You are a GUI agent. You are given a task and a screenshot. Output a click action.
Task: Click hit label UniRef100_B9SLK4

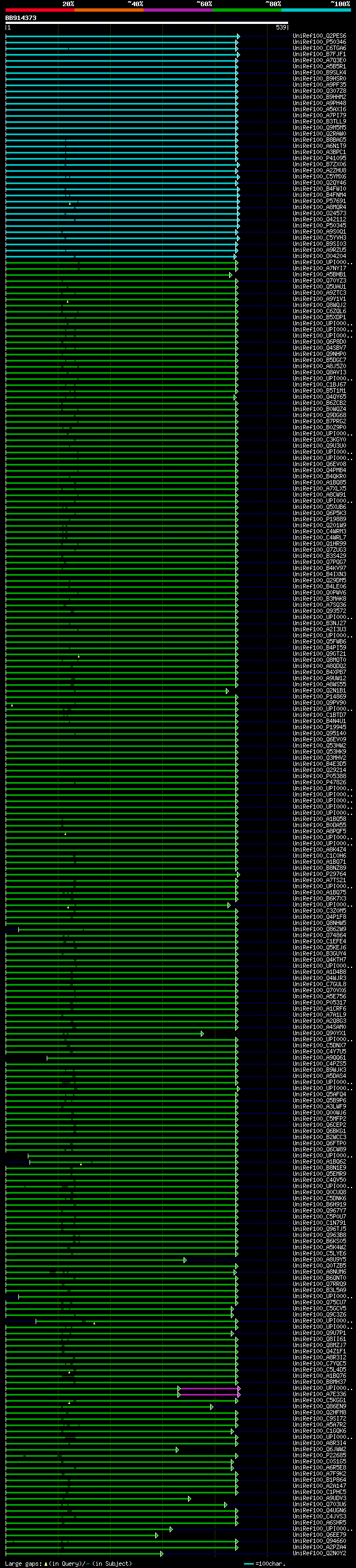(319, 72)
